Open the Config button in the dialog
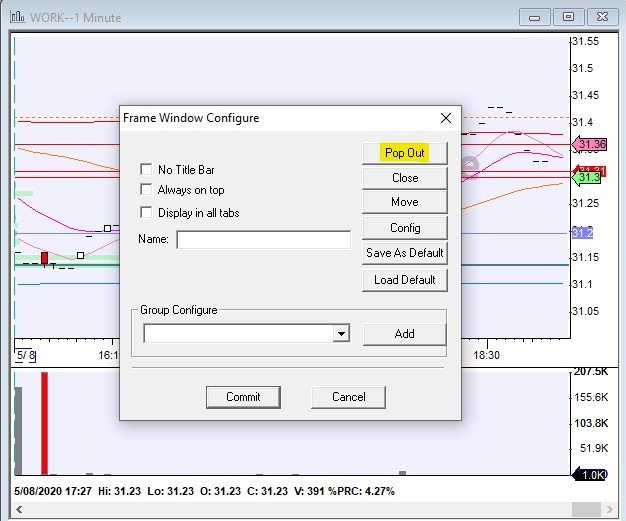 pos(404,228)
